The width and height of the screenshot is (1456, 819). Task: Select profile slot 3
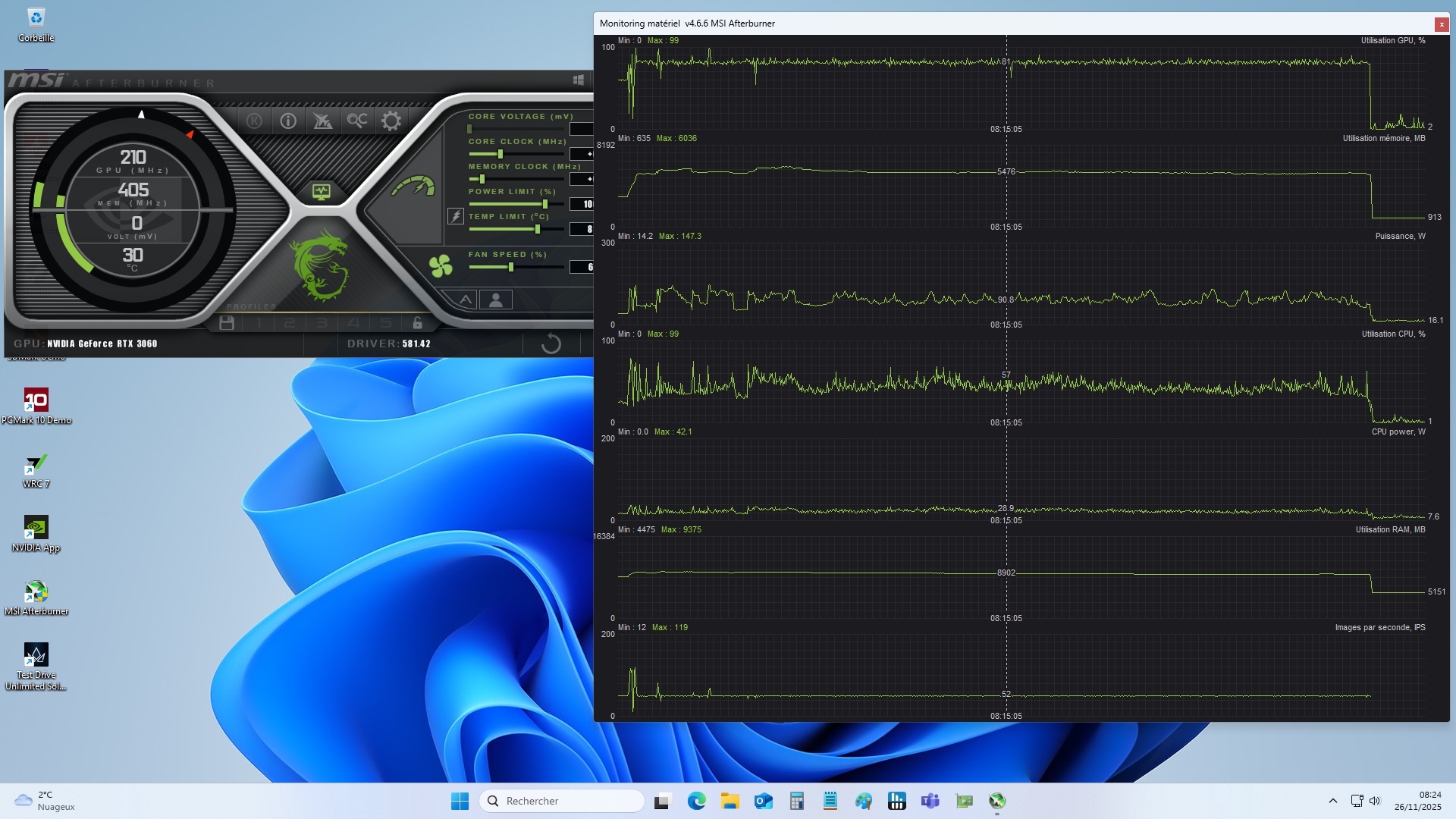pos(322,323)
